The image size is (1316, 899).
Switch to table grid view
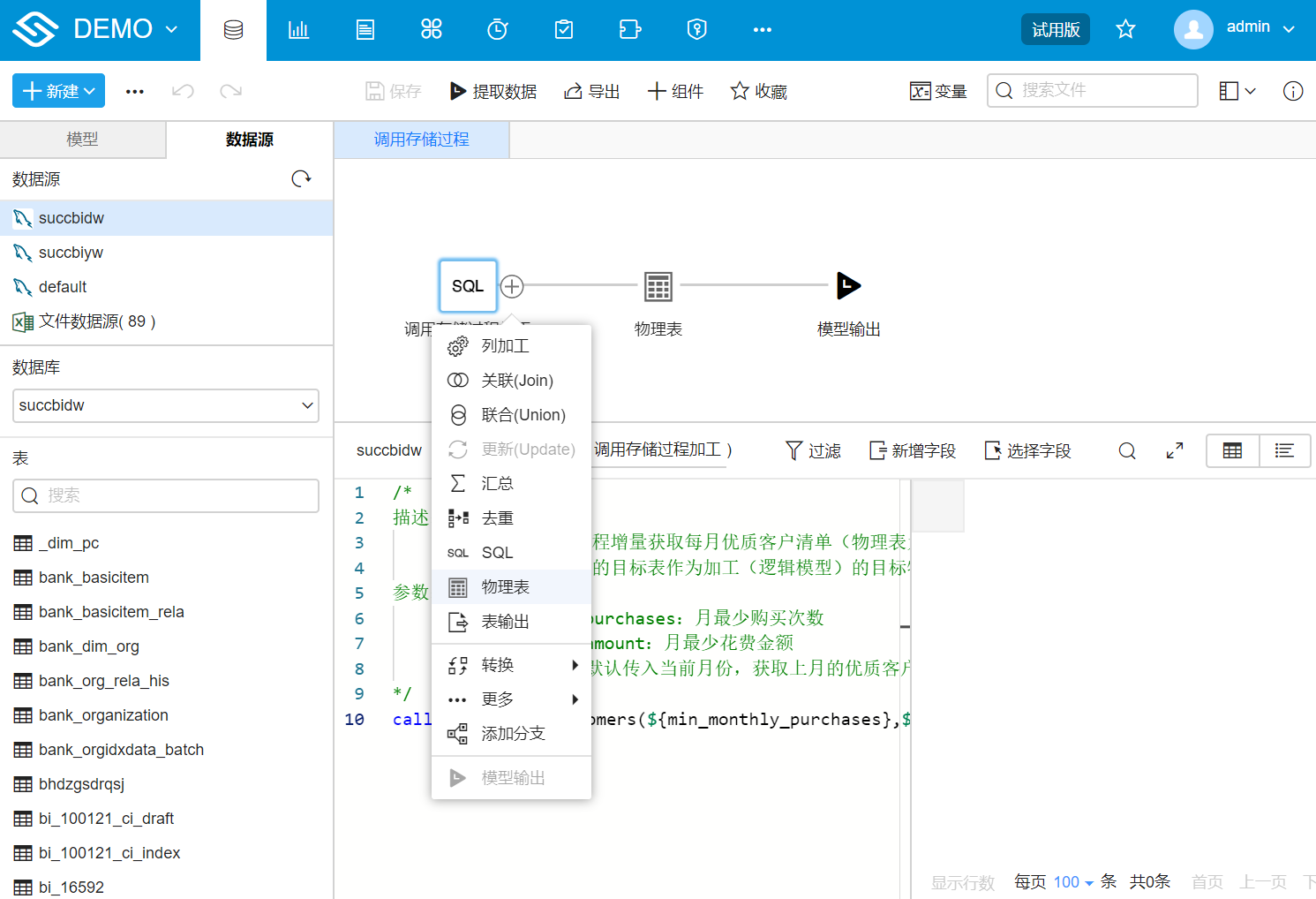(x=1232, y=450)
